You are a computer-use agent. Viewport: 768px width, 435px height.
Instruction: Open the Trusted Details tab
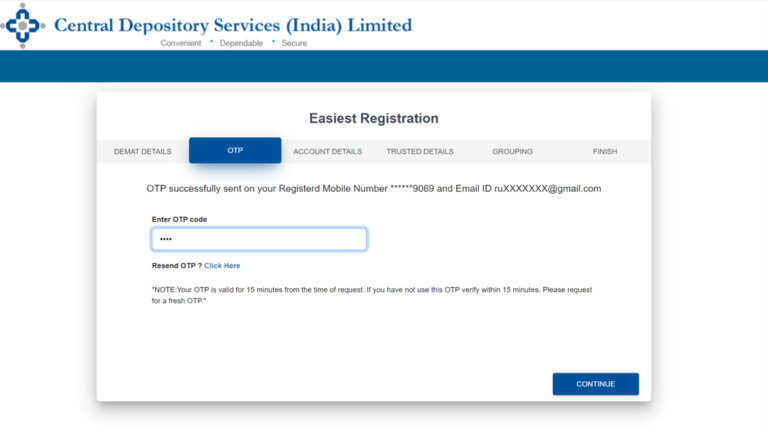coord(420,151)
